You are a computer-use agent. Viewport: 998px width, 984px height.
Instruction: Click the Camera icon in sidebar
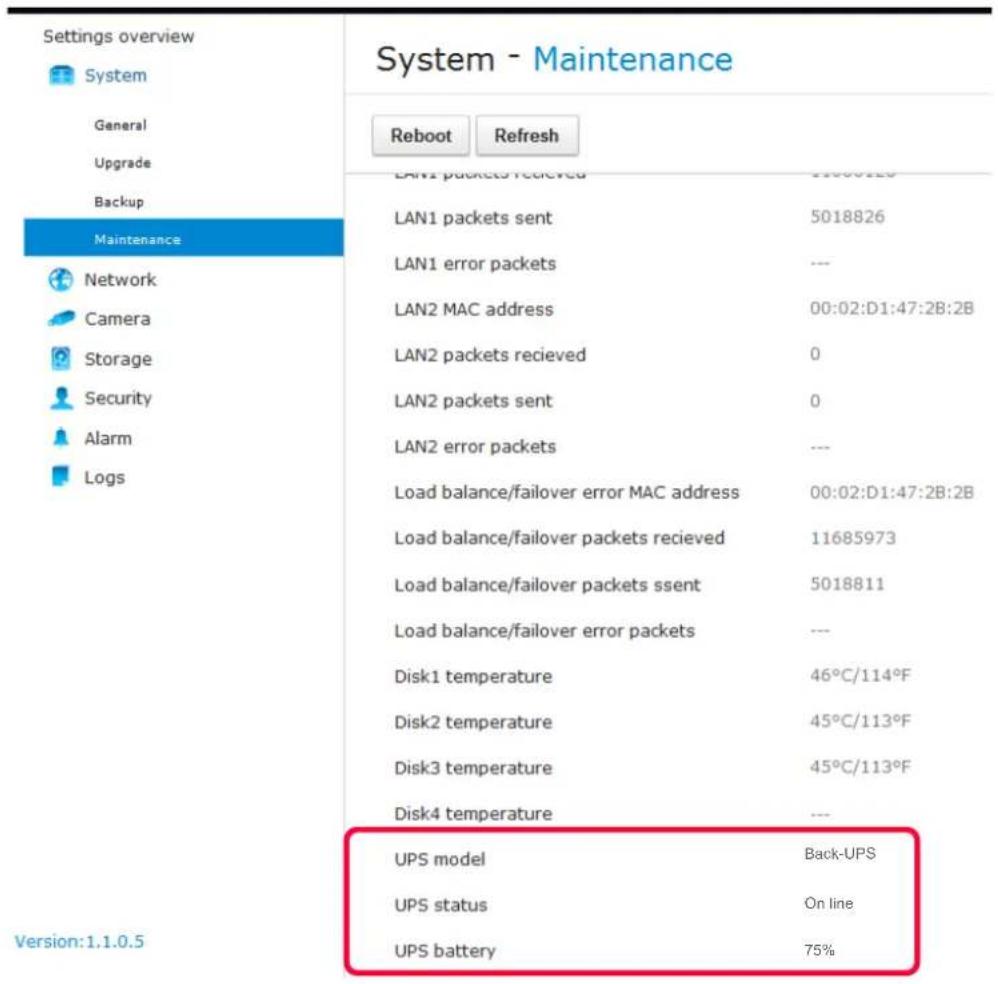click(61, 318)
